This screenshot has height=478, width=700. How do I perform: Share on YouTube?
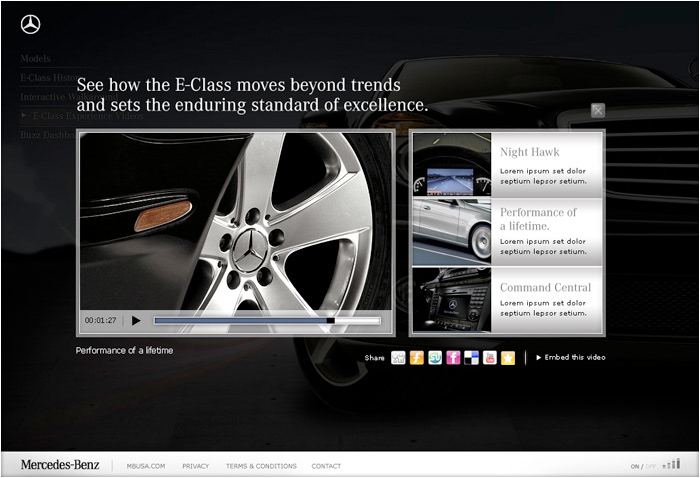coord(490,357)
